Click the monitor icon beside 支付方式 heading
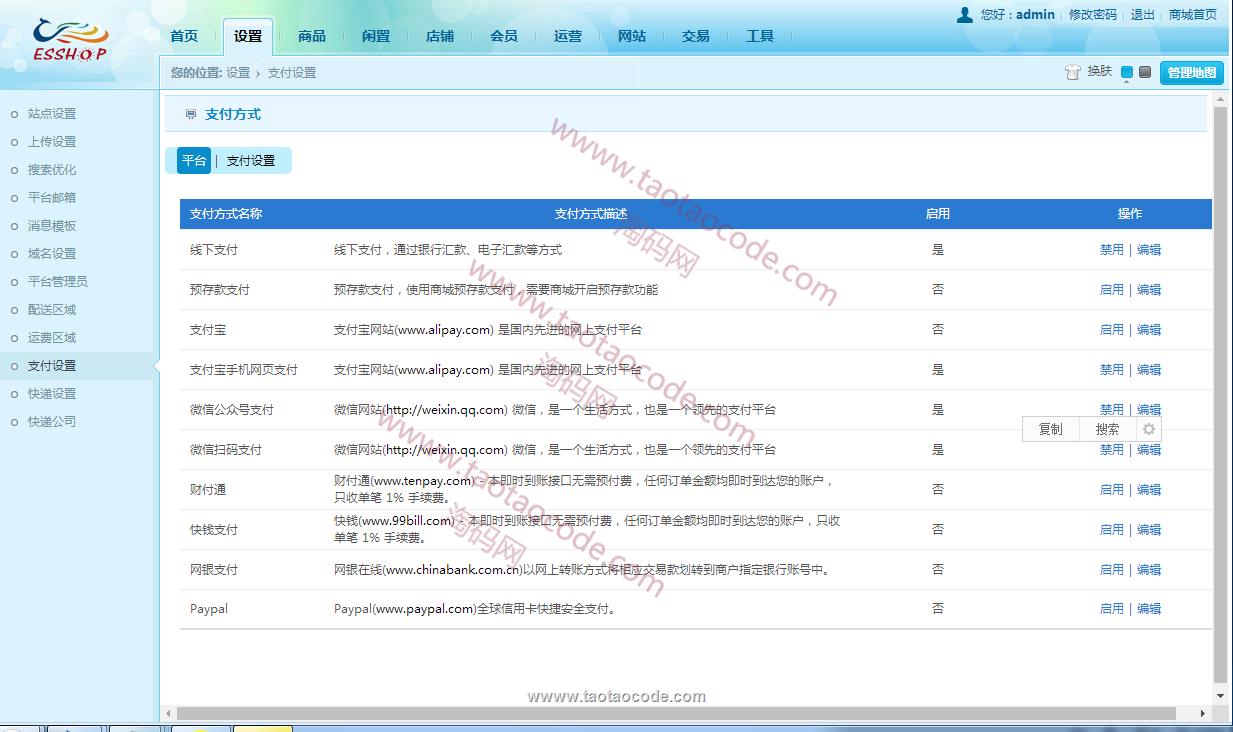This screenshot has width=1233, height=732. point(191,115)
